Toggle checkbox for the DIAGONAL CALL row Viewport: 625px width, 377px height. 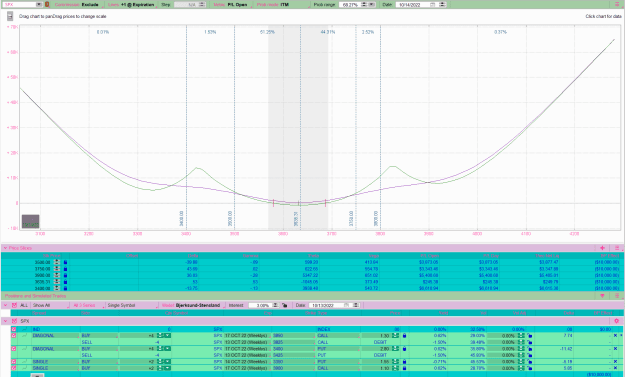click(x=14, y=336)
